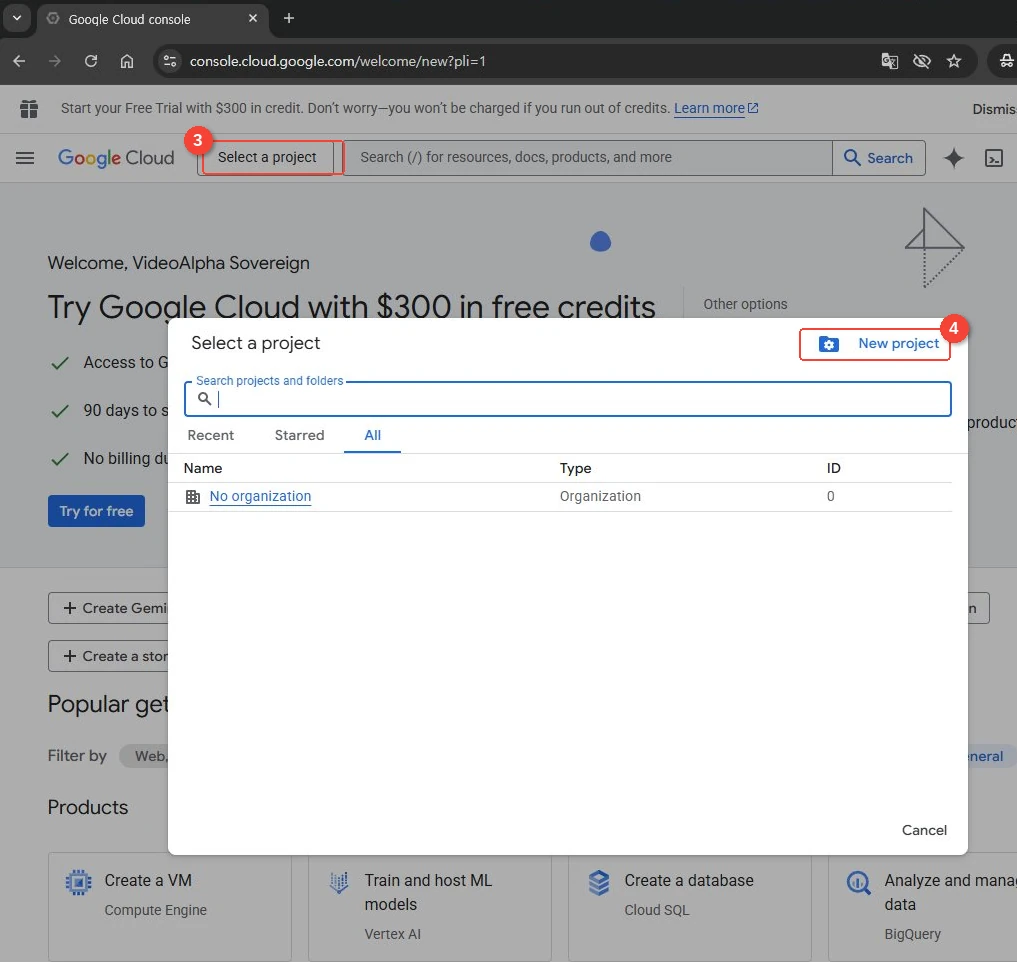
Task: Select the All tab
Action: pos(372,435)
